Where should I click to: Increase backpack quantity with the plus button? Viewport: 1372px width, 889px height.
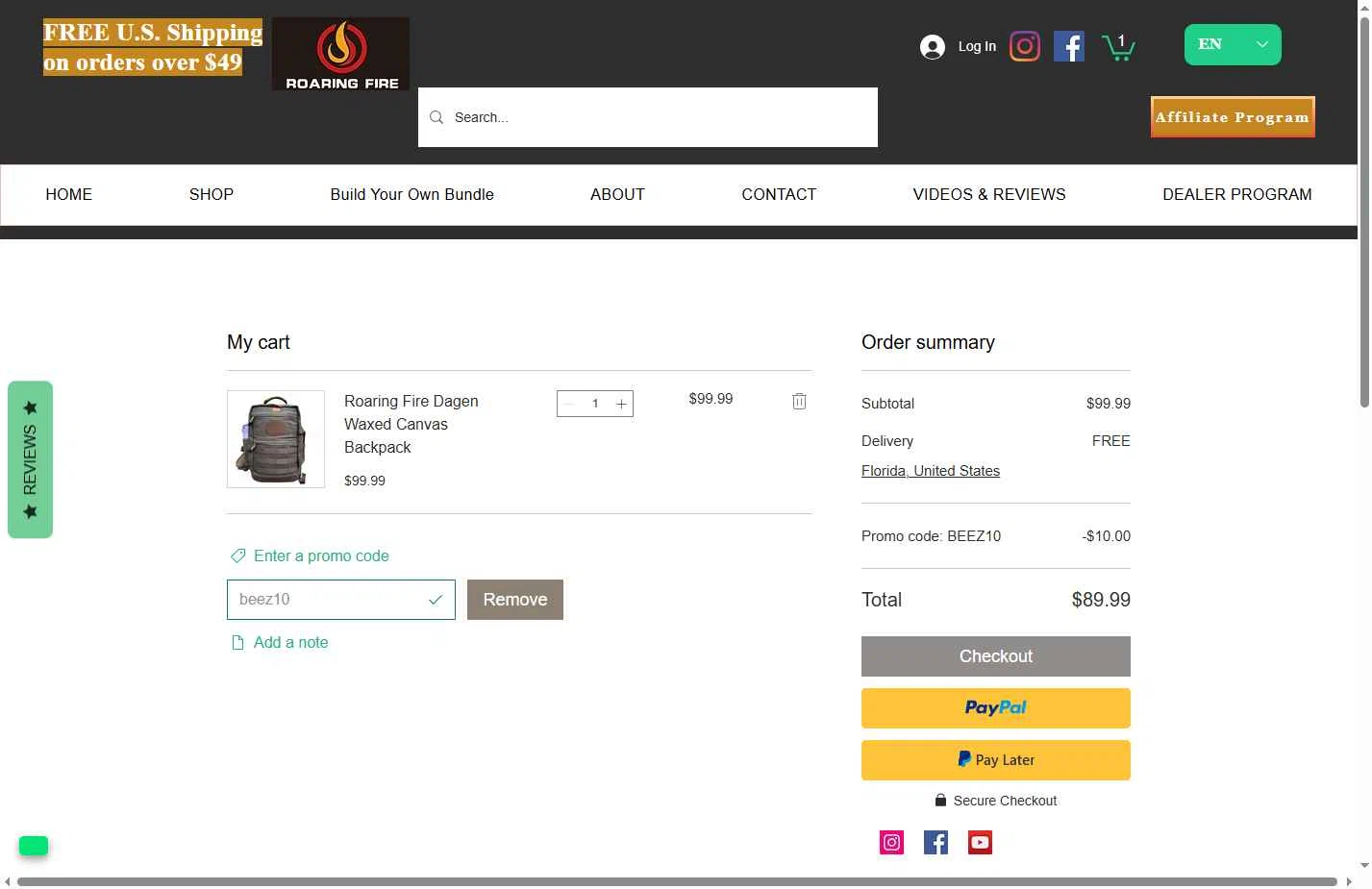tap(621, 404)
